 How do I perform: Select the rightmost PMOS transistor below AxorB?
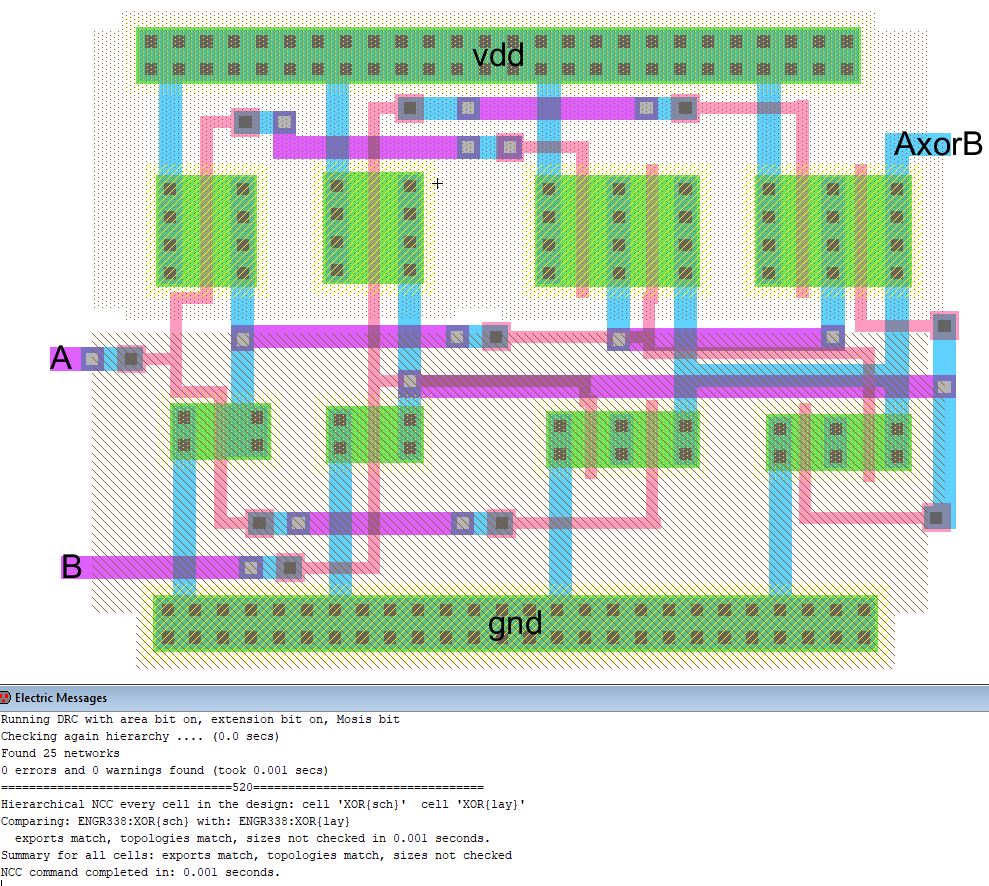[832, 231]
